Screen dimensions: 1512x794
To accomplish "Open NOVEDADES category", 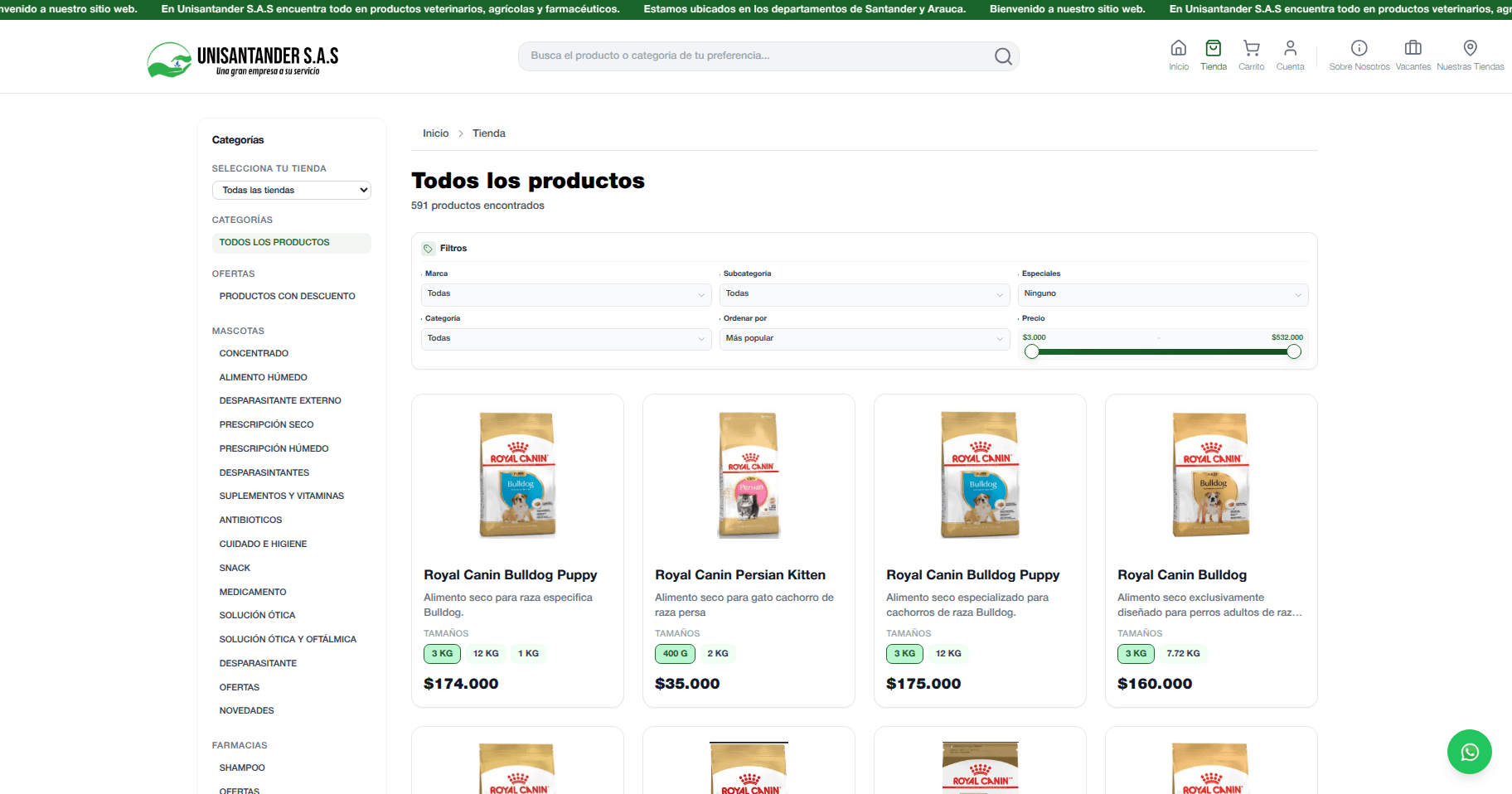I will coord(247,711).
